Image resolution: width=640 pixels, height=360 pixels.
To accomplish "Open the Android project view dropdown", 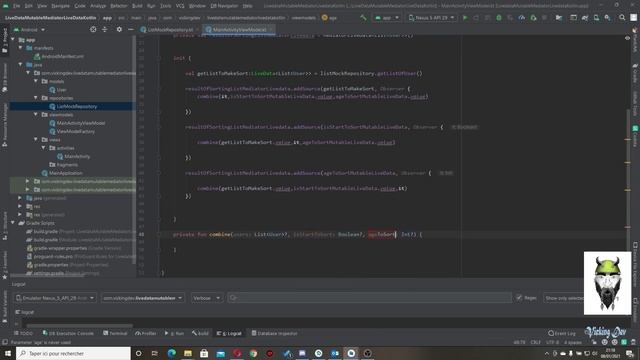I will pos(29,30).
